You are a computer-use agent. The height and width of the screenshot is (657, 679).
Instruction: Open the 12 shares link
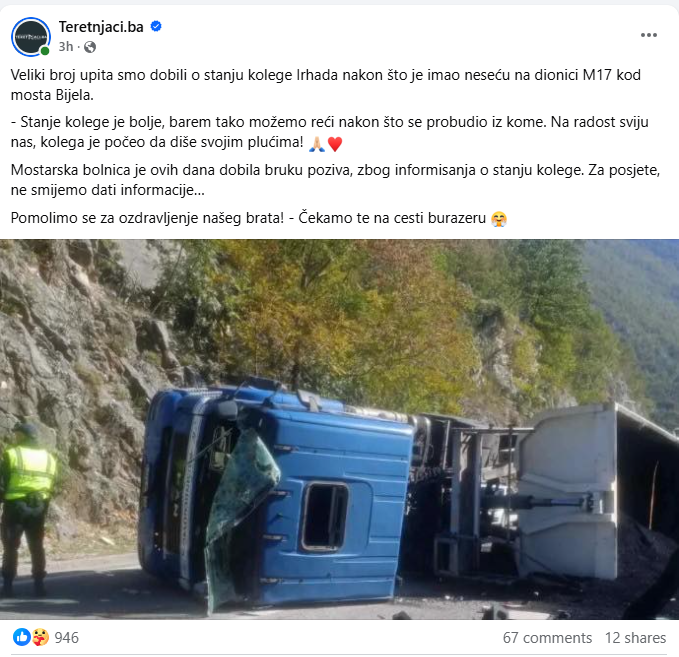click(x=635, y=638)
